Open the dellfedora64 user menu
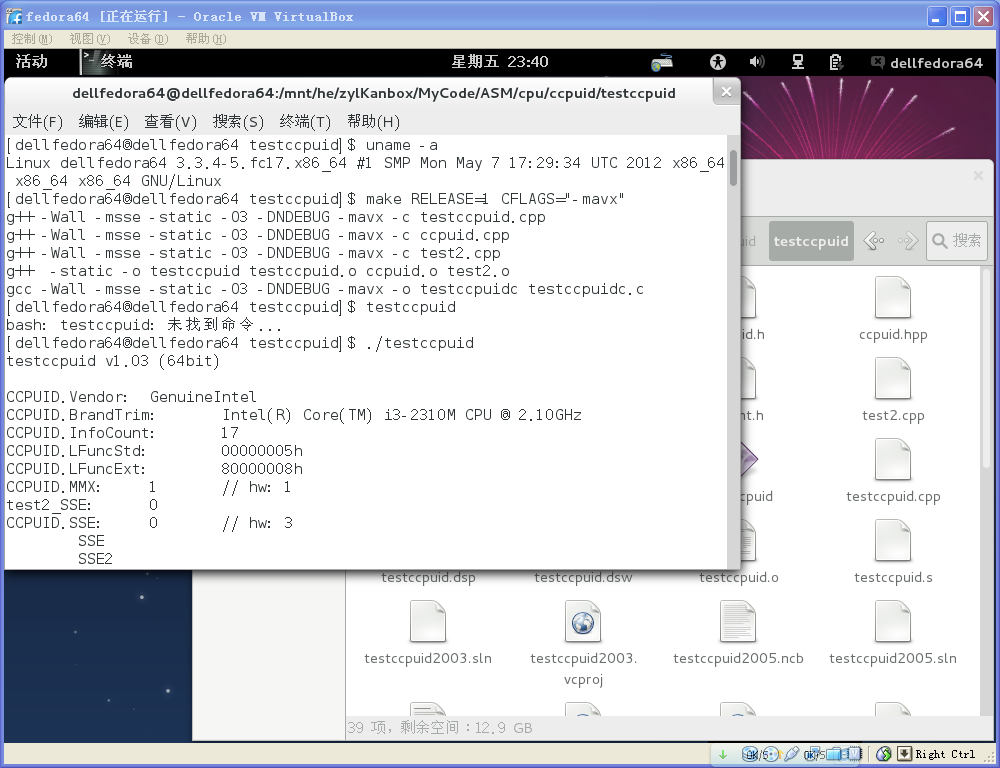This screenshot has width=1000, height=768. (927, 63)
